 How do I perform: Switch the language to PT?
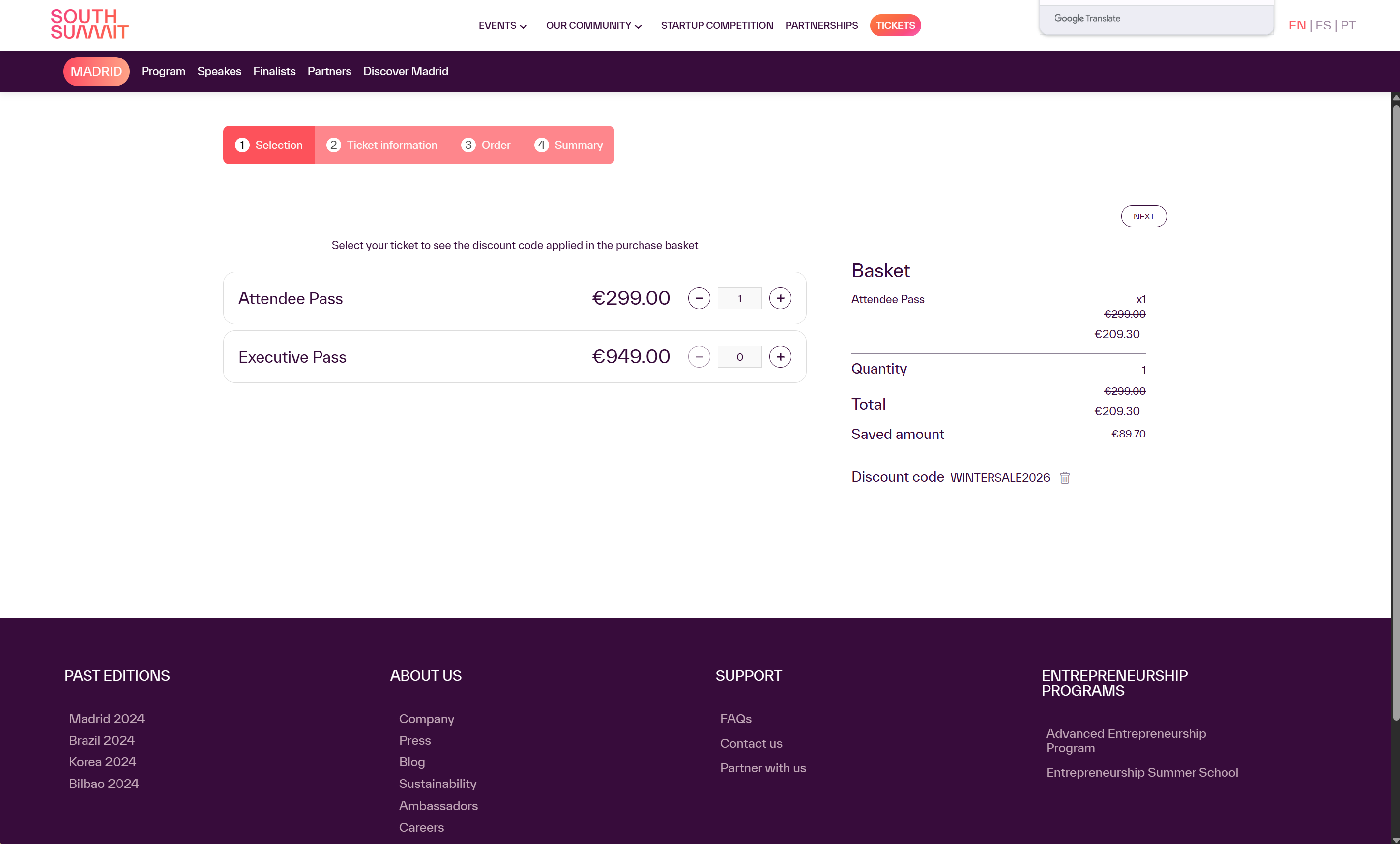(1348, 25)
